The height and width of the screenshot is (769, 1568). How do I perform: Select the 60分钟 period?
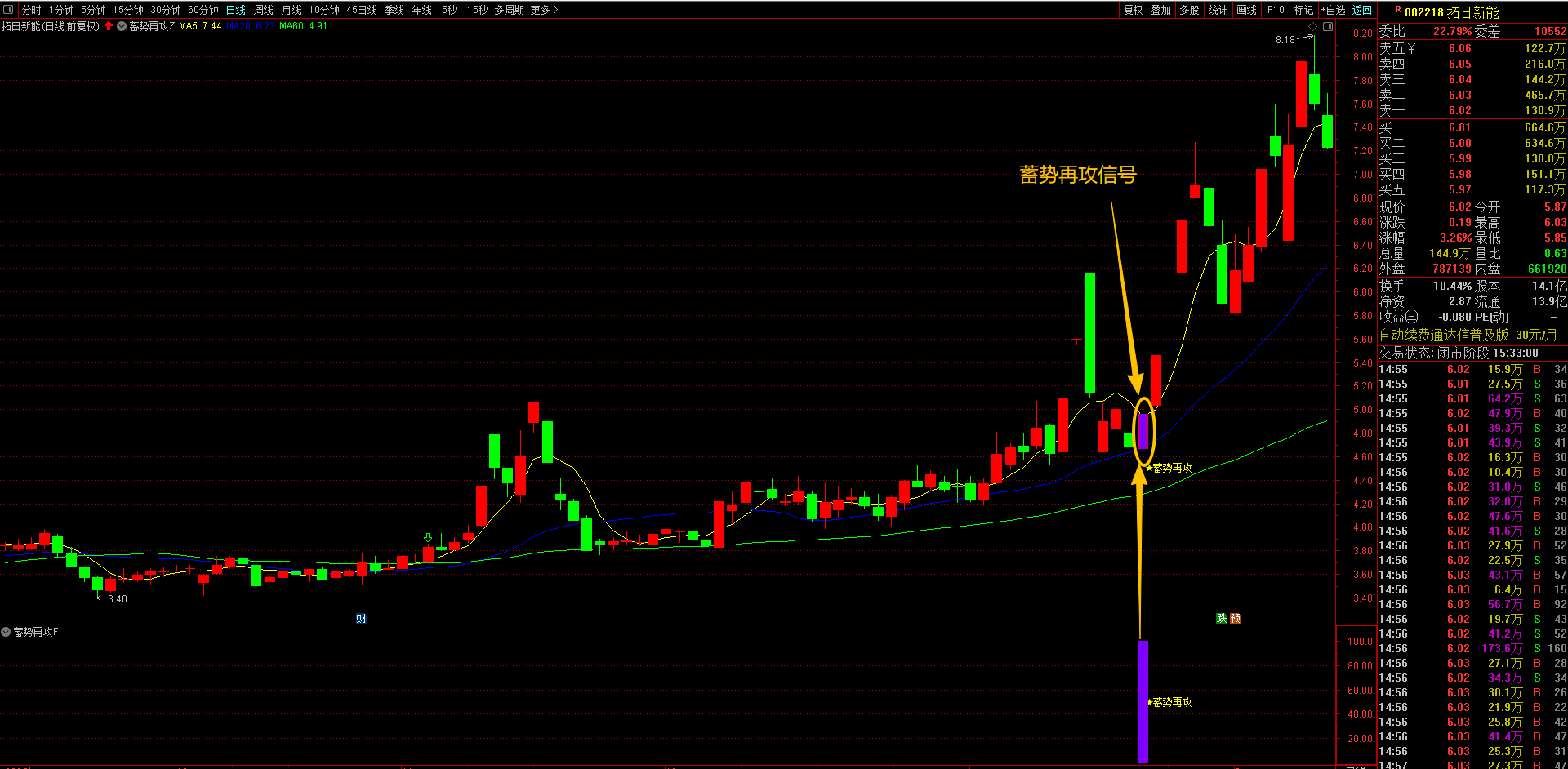pyautogui.click(x=203, y=10)
